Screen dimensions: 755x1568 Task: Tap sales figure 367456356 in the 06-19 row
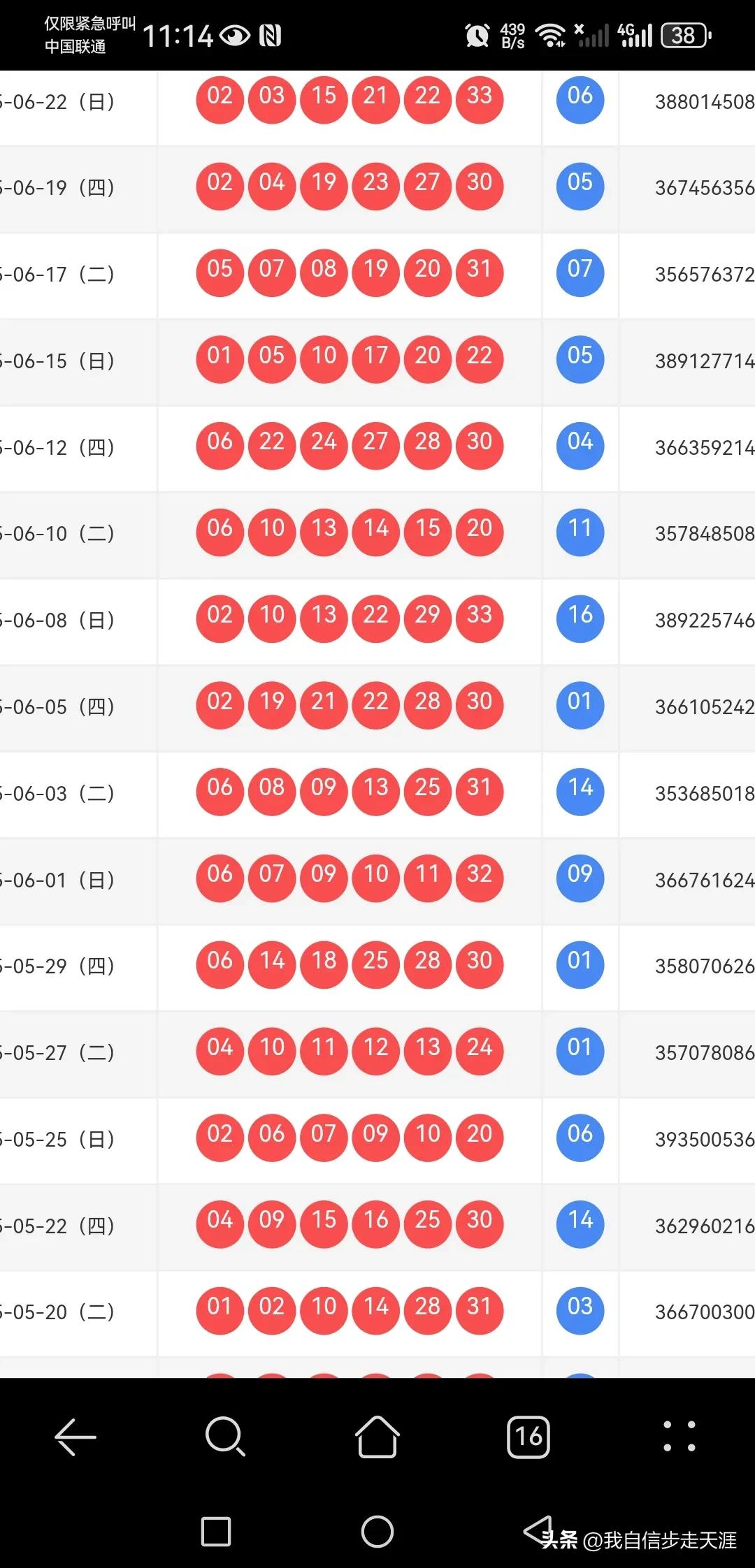pos(705,188)
